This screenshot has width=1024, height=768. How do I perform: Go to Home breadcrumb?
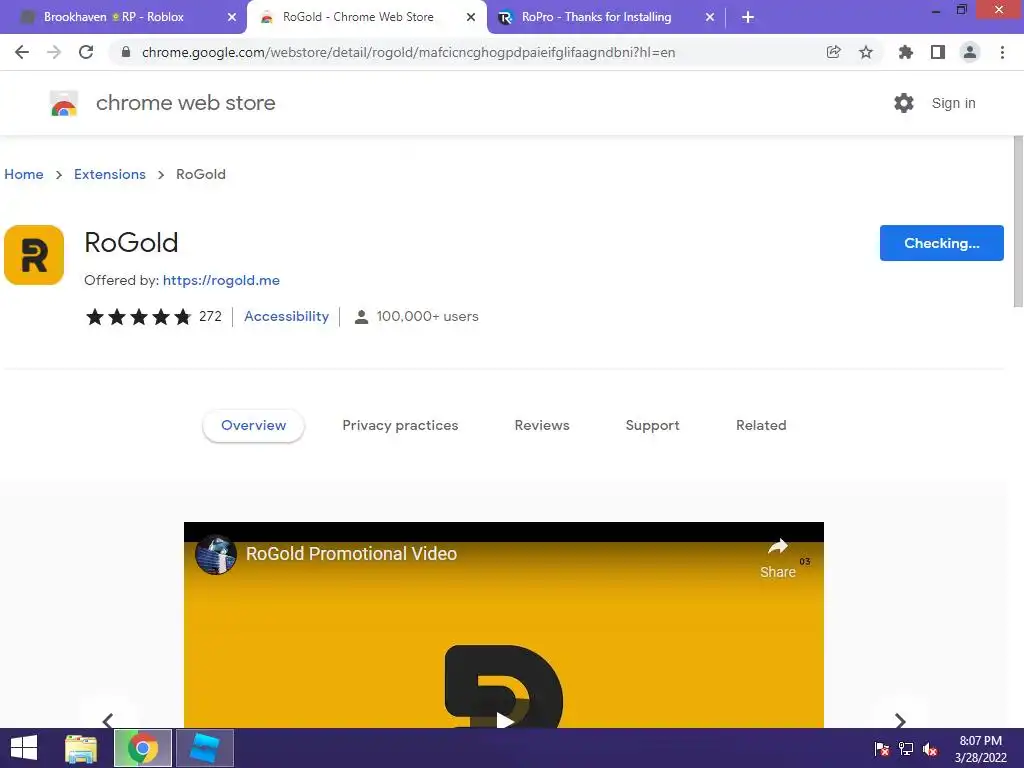(24, 174)
